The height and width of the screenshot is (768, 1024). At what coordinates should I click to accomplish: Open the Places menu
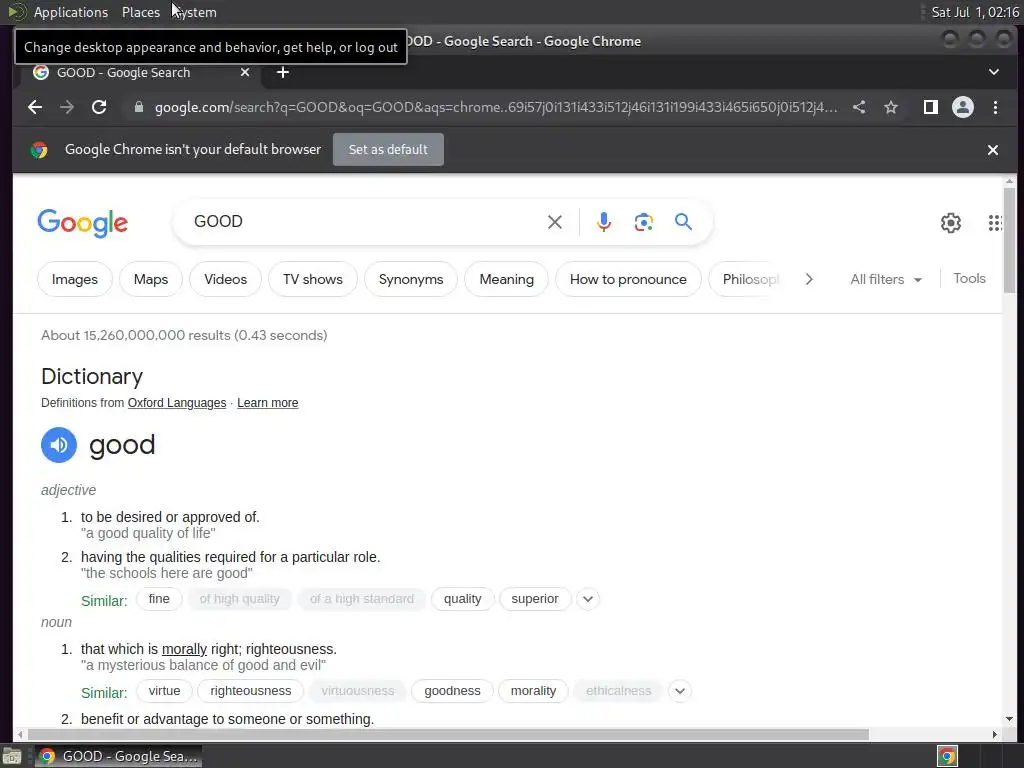(140, 12)
